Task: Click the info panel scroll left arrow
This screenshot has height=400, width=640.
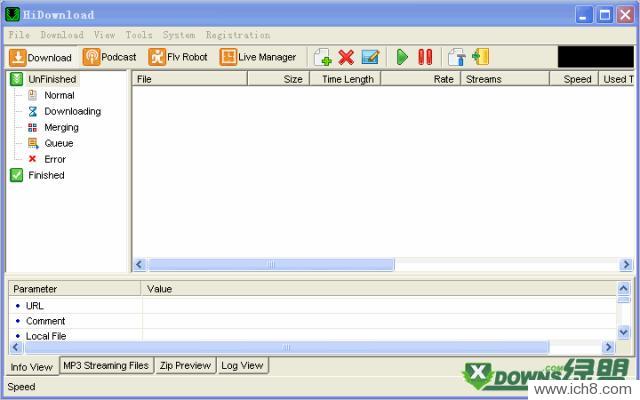Action: click(x=16, y=347)
